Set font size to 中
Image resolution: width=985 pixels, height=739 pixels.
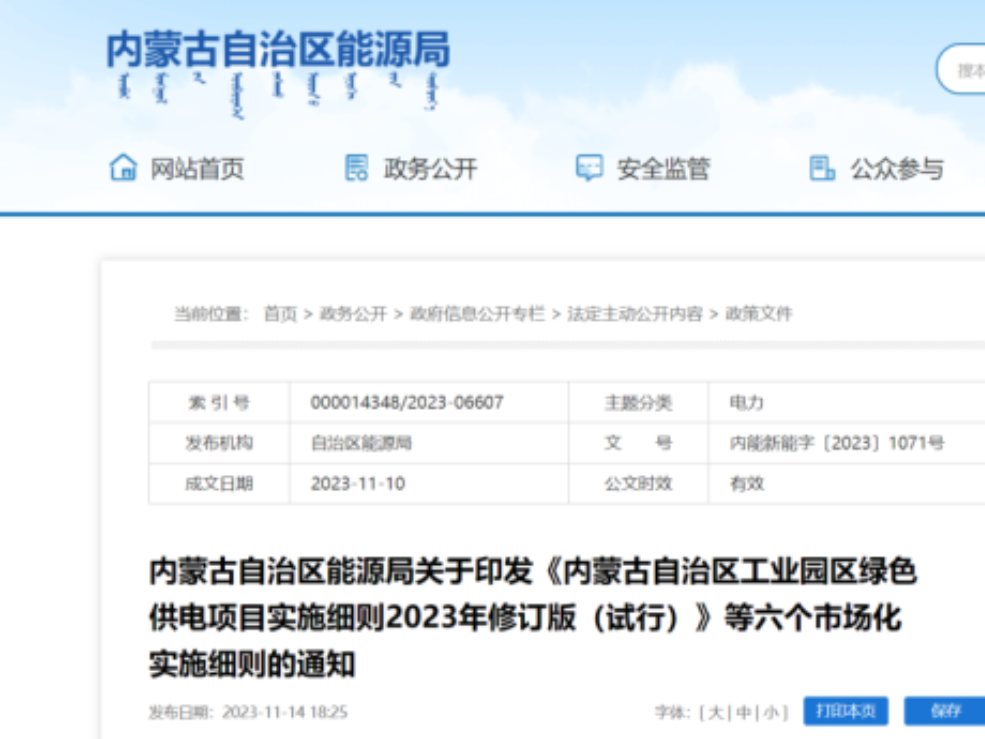pos(744,712)
